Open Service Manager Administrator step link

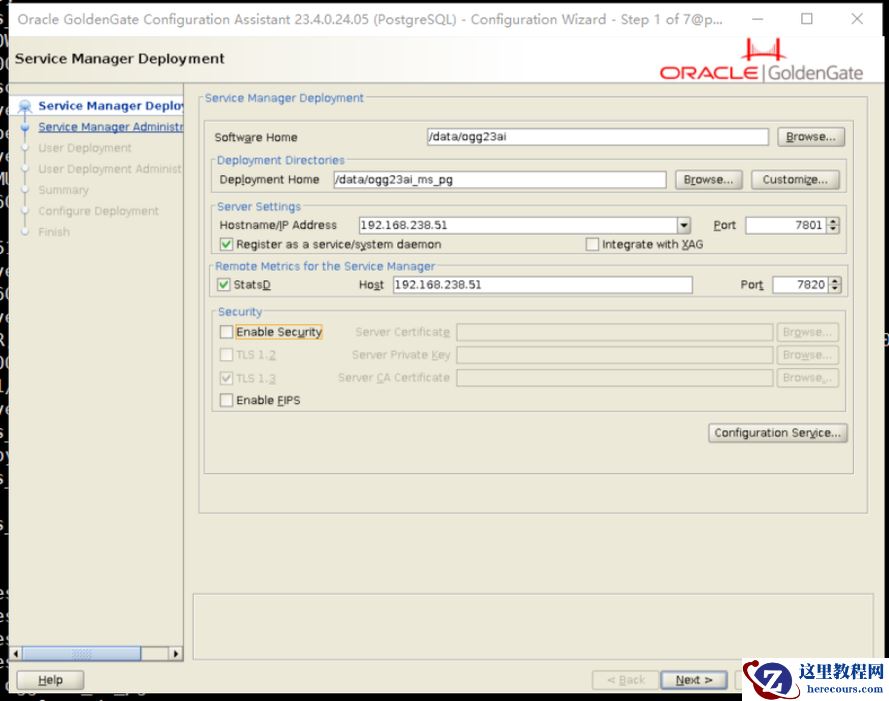[x=110, y=127]
